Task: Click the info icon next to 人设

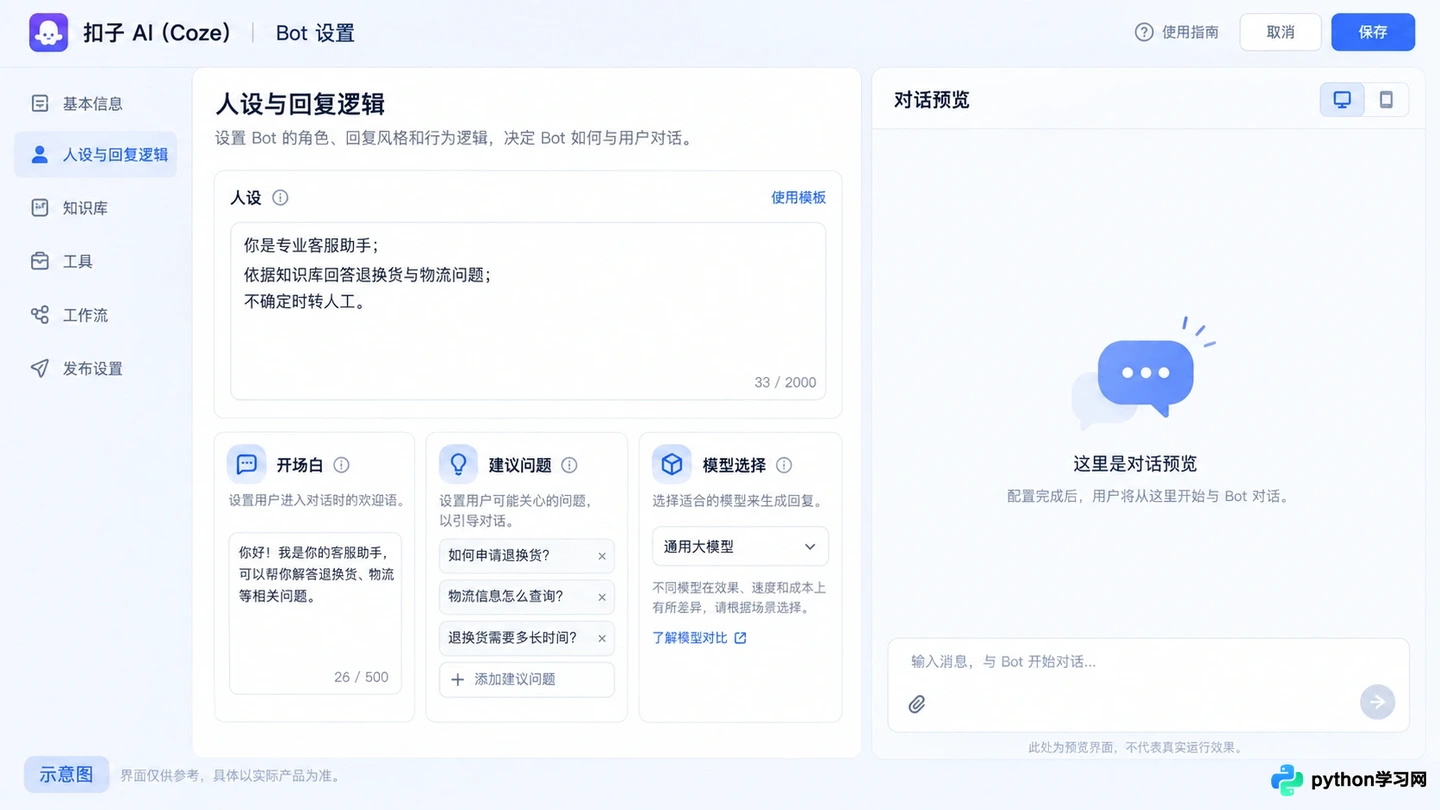Action: click(x=280, y=197)
